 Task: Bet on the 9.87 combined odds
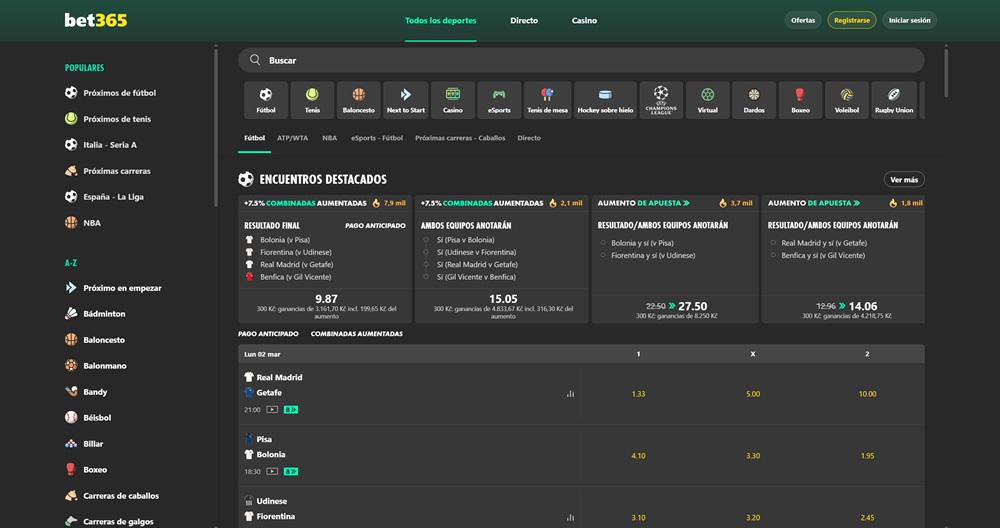[327, 299]
